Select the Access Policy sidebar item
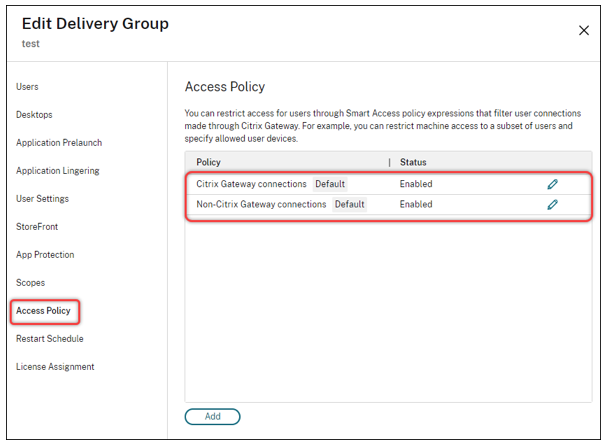 click(x=43, y=311)
